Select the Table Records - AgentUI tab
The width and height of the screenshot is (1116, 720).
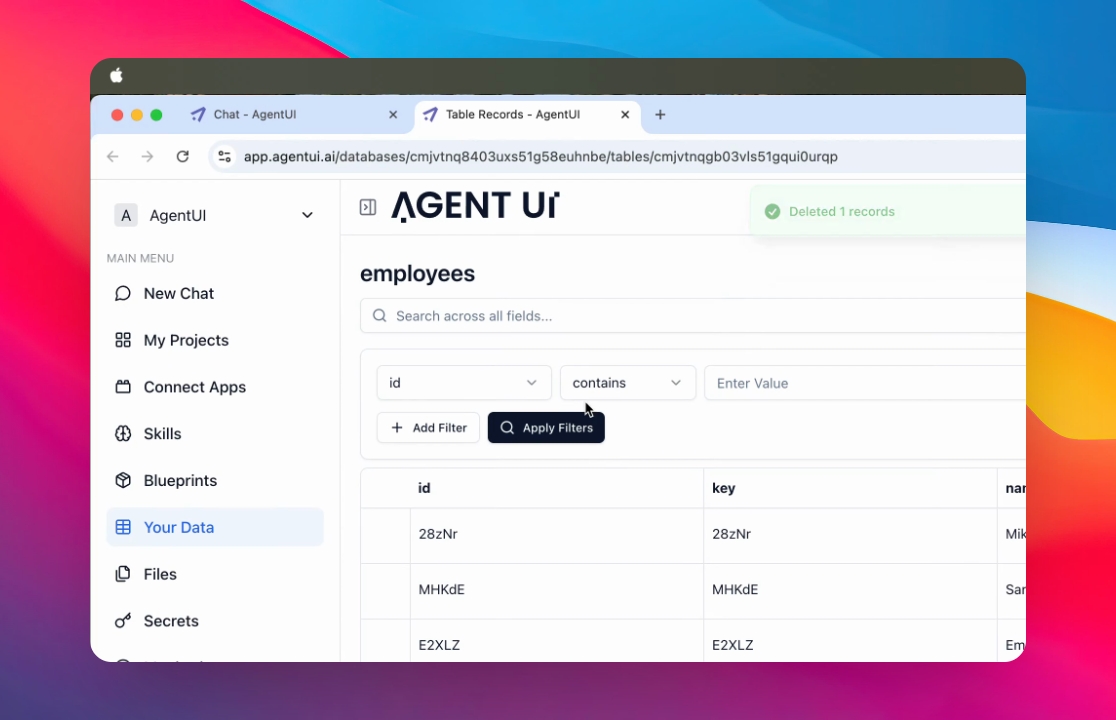[x=527, y=115]
